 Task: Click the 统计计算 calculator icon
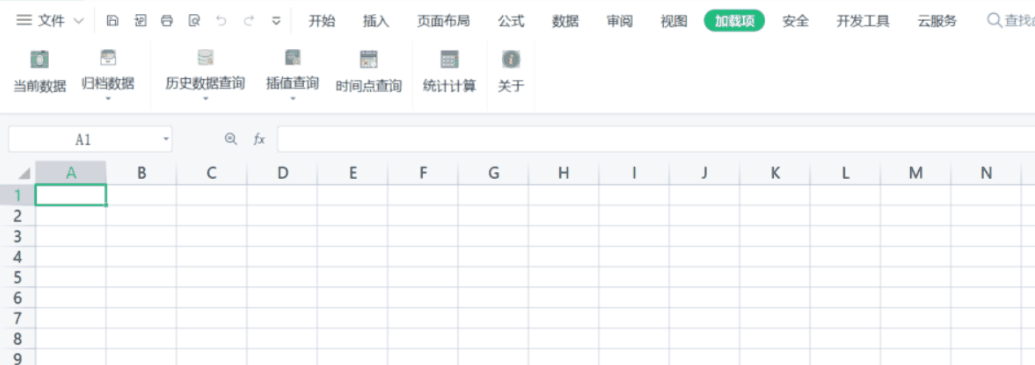450,59
